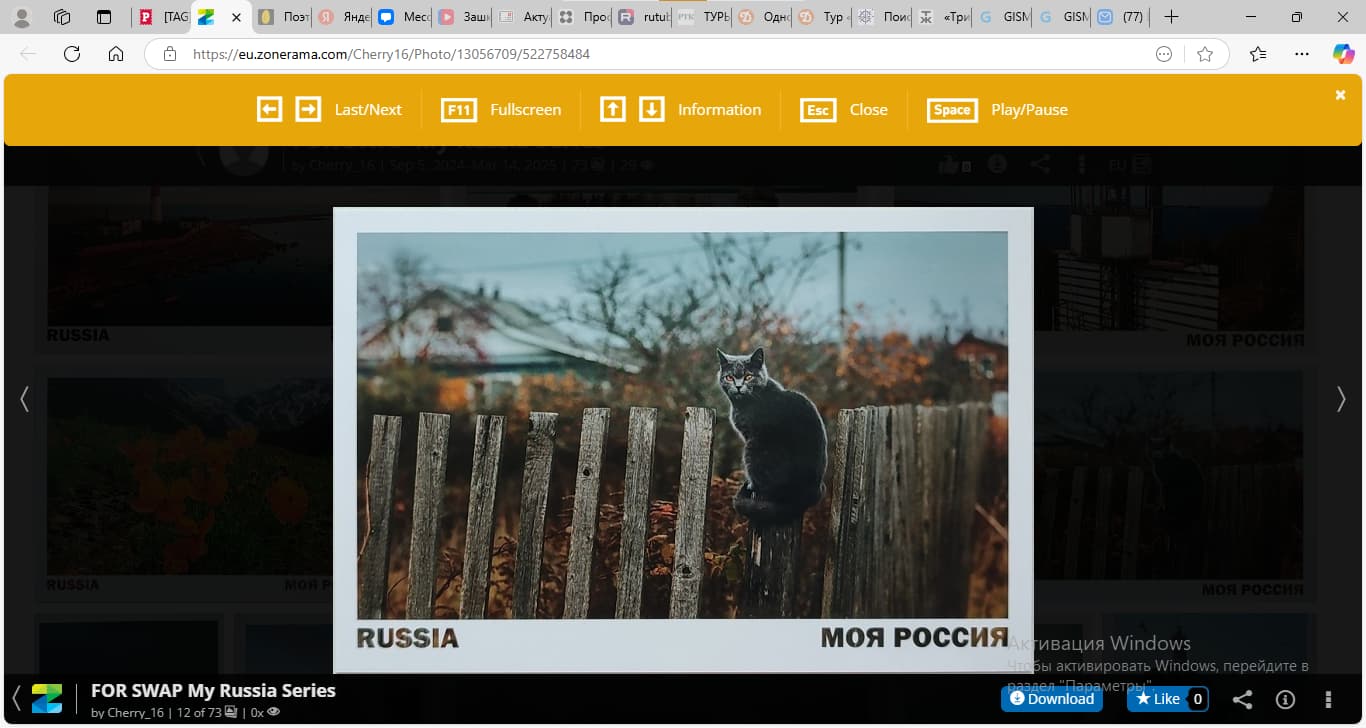Collapse the bottom bar with the left chevron
This screenshot has width=1366, height=728.
click(16, 698)
